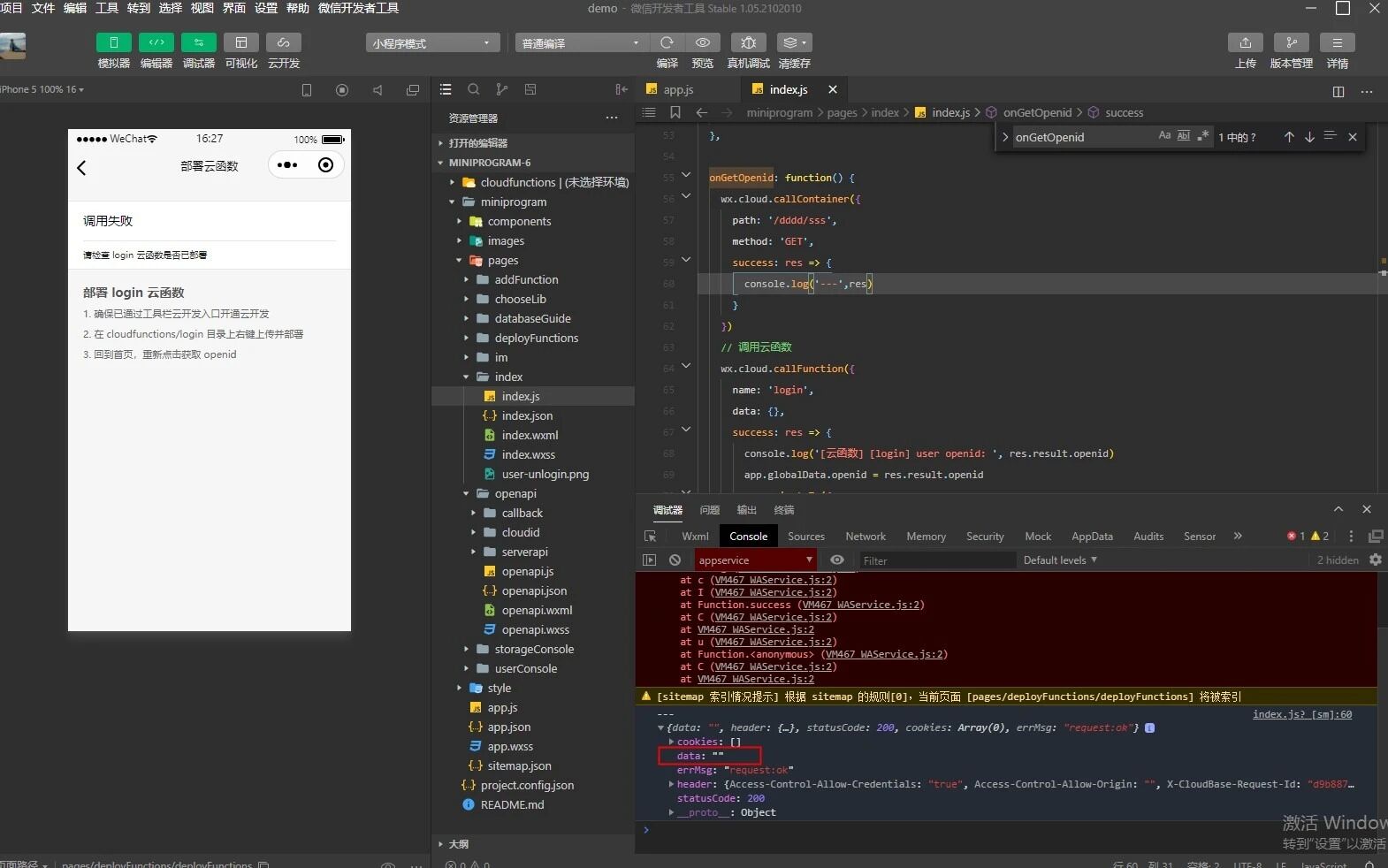Expand the cloudfunctions folder
Viewport: 1388px width, 868px height.
518,182
